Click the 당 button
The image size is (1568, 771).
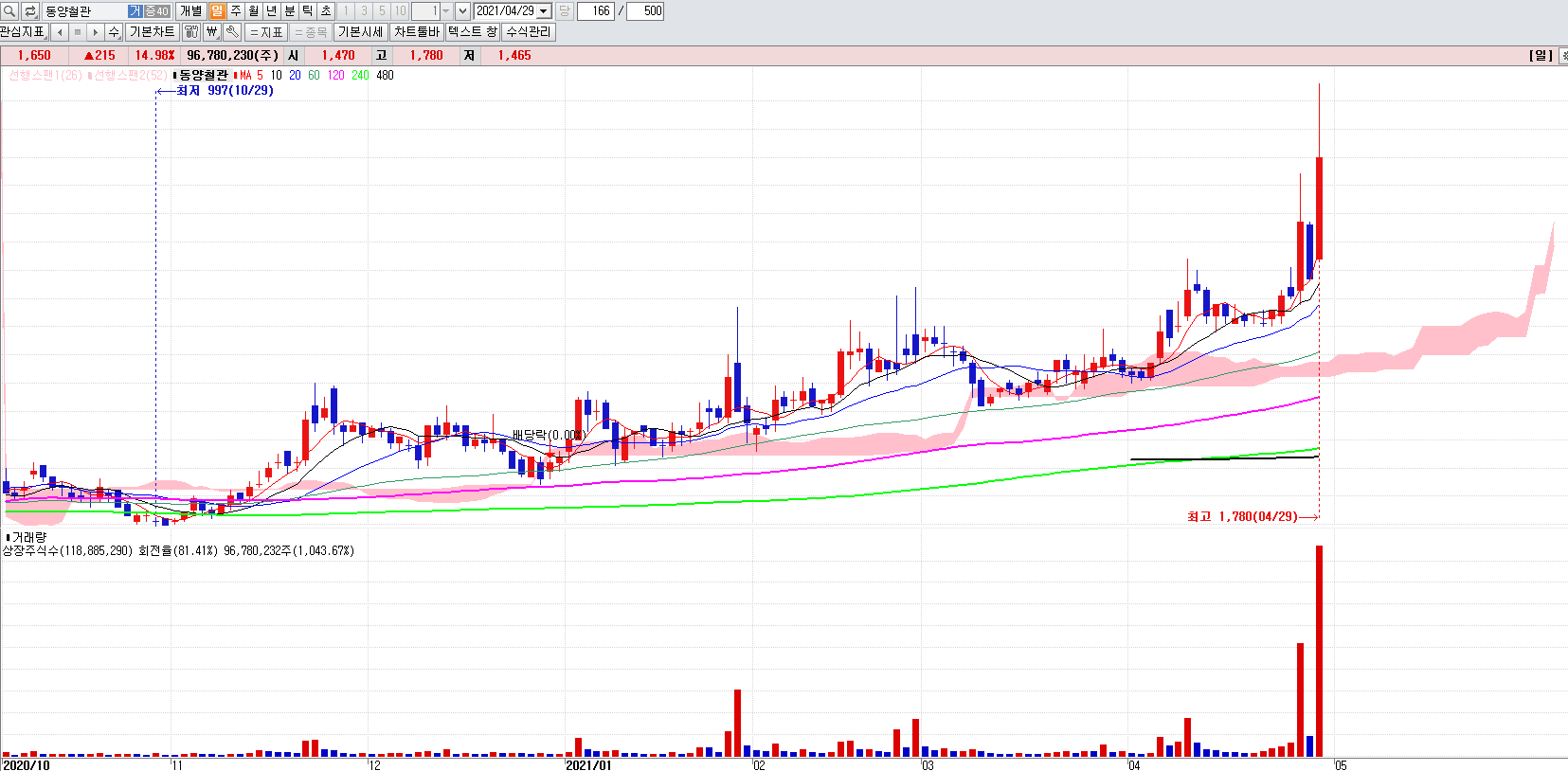(x=565, y=11)
